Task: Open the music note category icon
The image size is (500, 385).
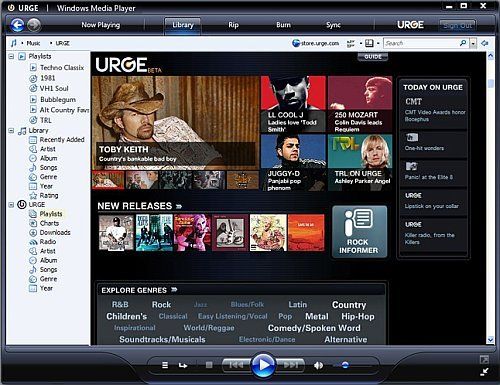Action: 13,43
